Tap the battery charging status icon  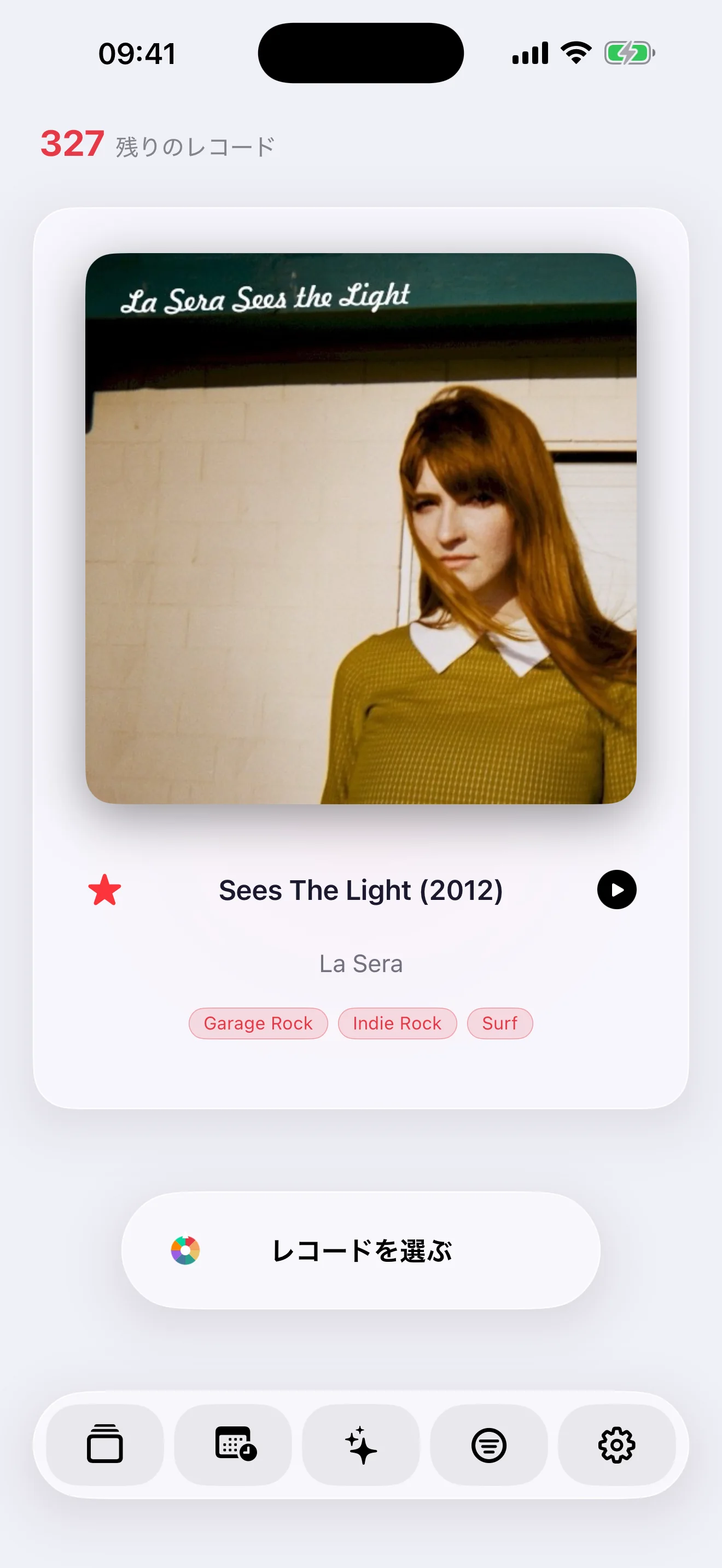click(x=630, y=53)
